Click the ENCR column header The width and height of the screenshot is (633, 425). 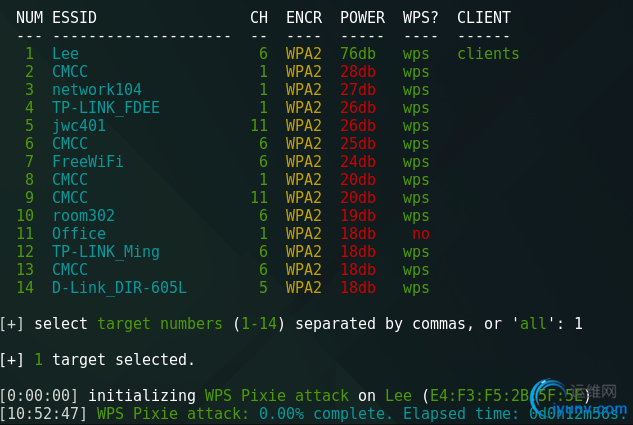coord(304,17)
